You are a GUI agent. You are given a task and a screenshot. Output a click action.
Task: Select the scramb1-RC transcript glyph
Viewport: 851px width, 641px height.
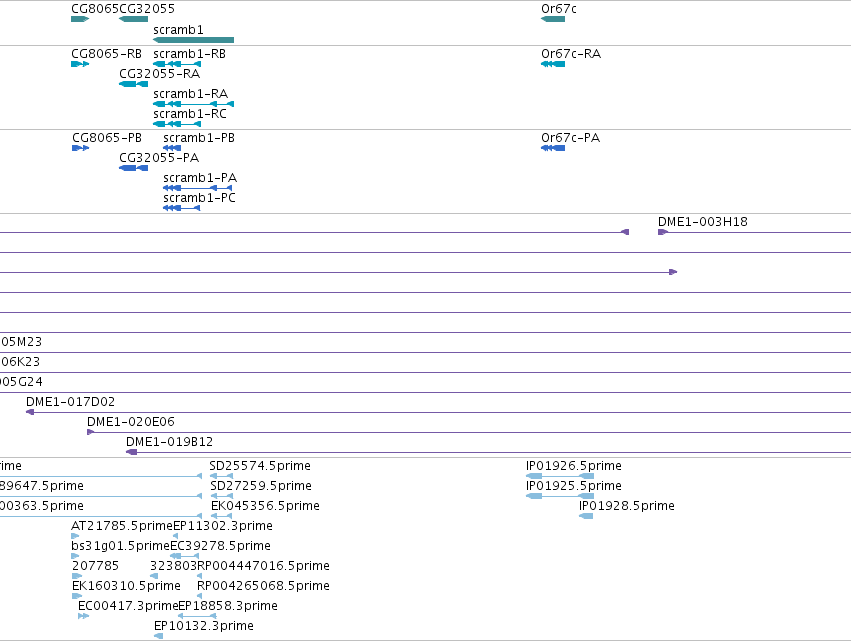coord(177,124)
